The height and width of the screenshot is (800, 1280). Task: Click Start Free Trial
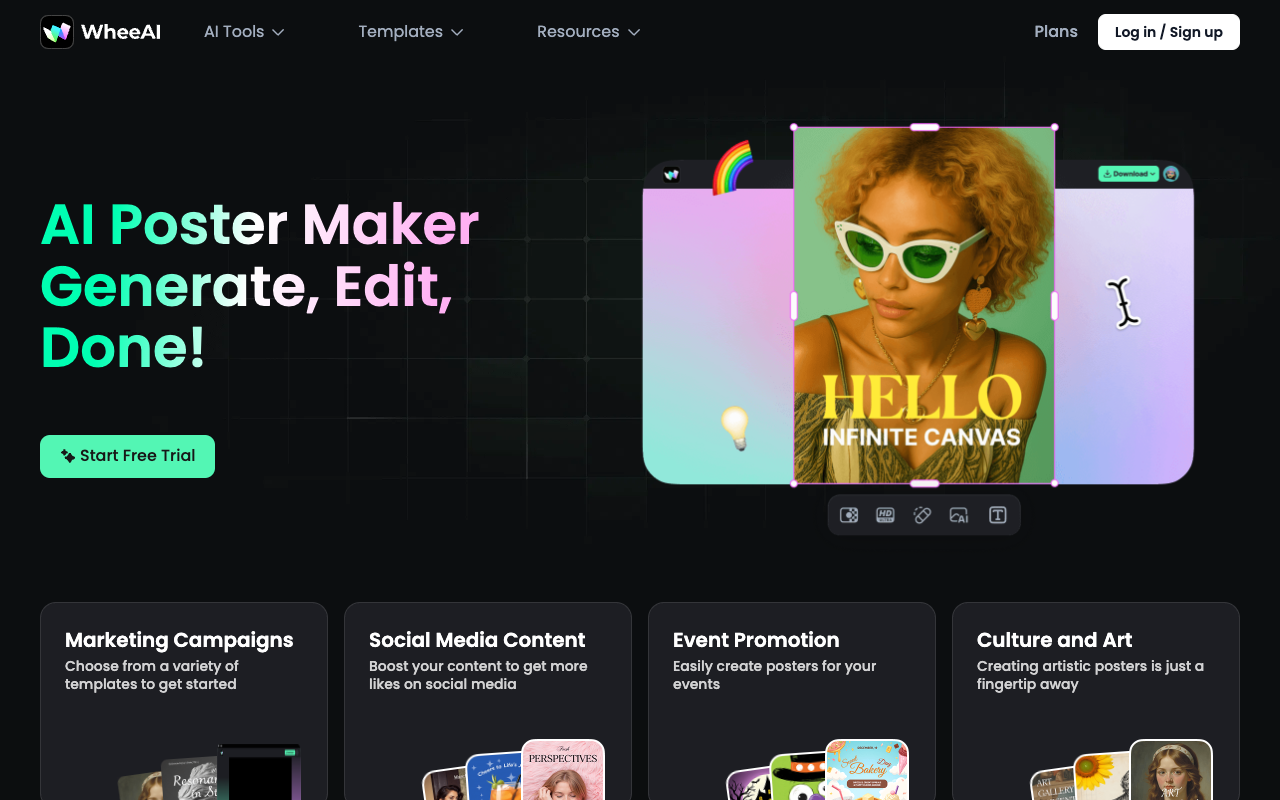[x=127, y=456]
